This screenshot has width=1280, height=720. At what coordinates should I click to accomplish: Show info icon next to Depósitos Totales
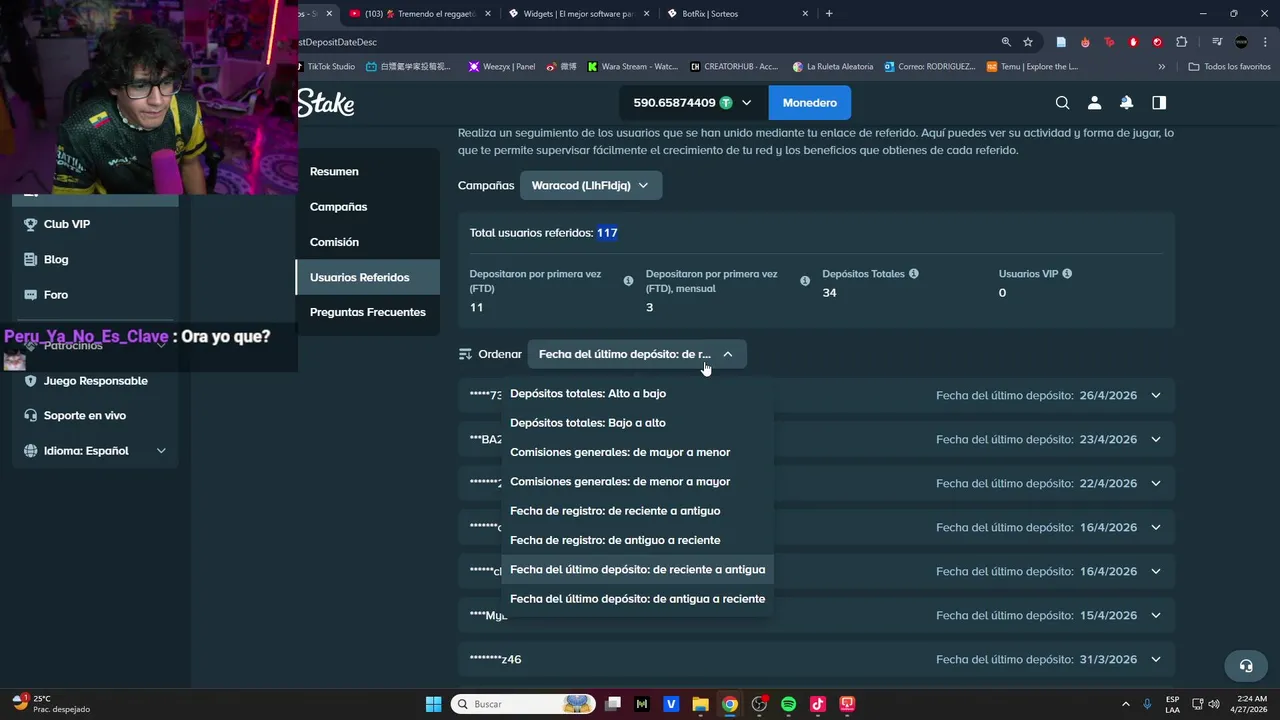pyautogui.click(x=914, y=274)
